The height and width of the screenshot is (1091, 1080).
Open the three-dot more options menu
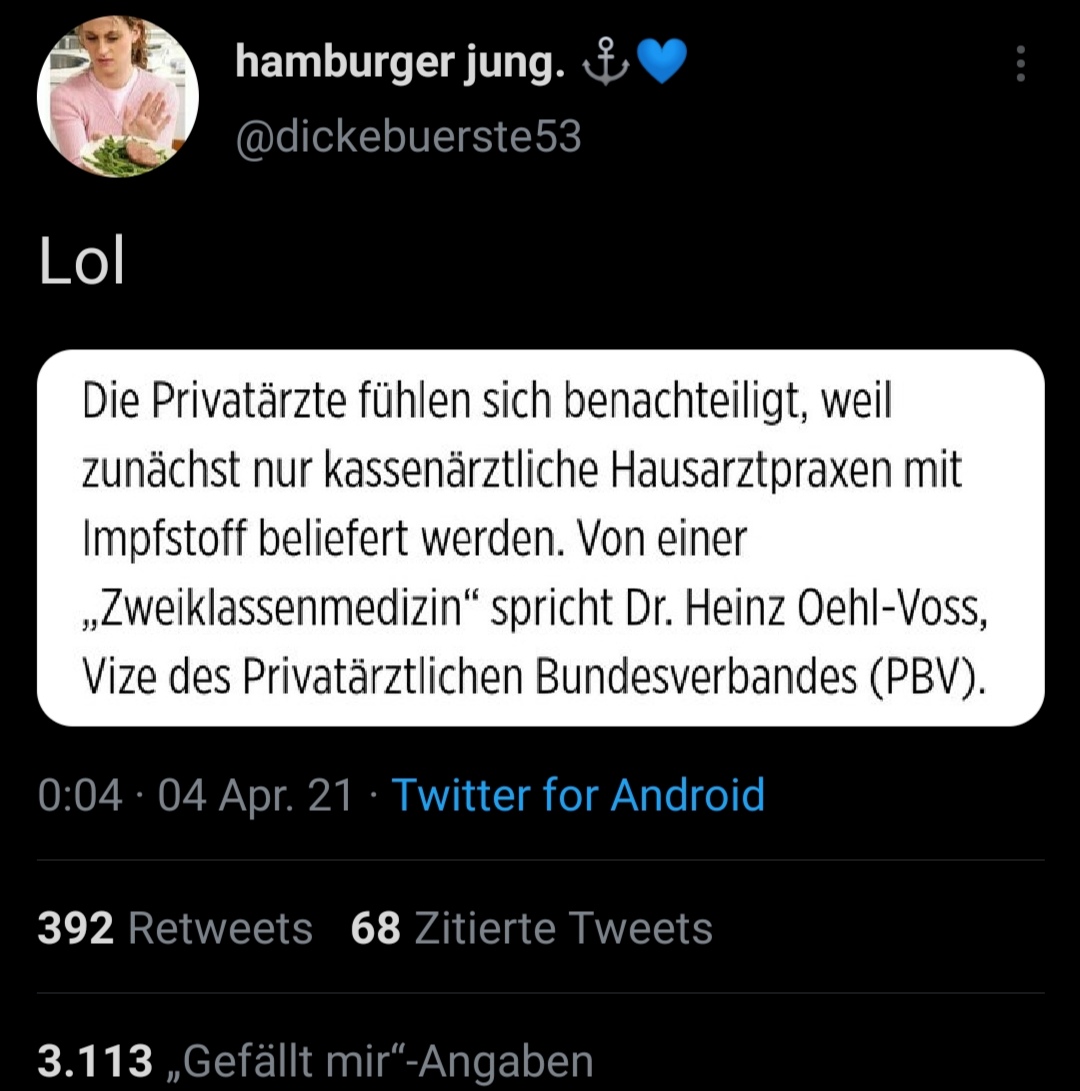point(1020,64)
